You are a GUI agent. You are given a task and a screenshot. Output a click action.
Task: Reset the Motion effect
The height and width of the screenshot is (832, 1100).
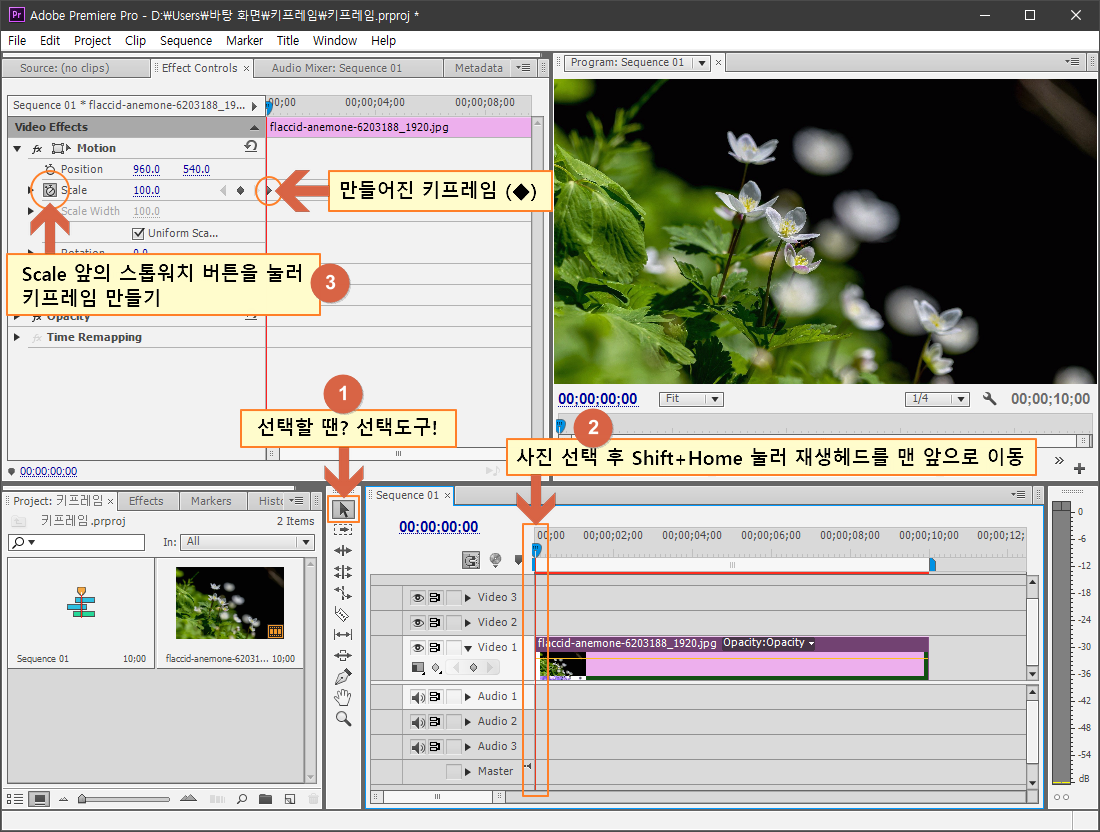pyautogui.click(x=251, y=146)
